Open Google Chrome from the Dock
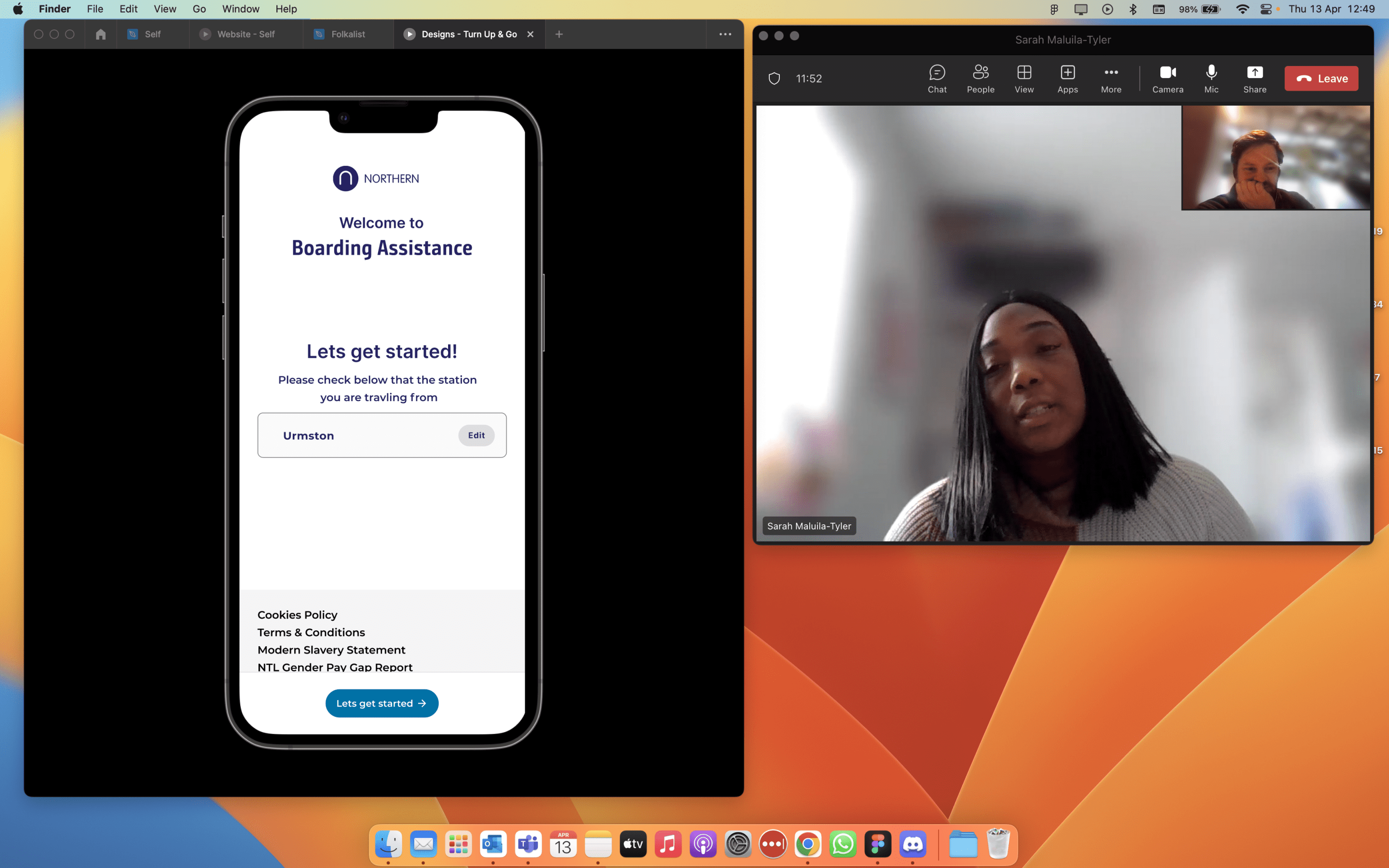 point(807,844)
